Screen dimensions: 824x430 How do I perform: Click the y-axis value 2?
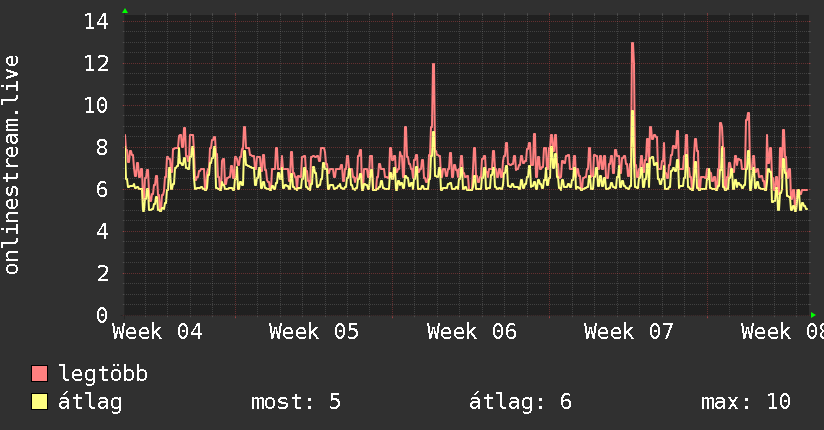tap(102, 273)
